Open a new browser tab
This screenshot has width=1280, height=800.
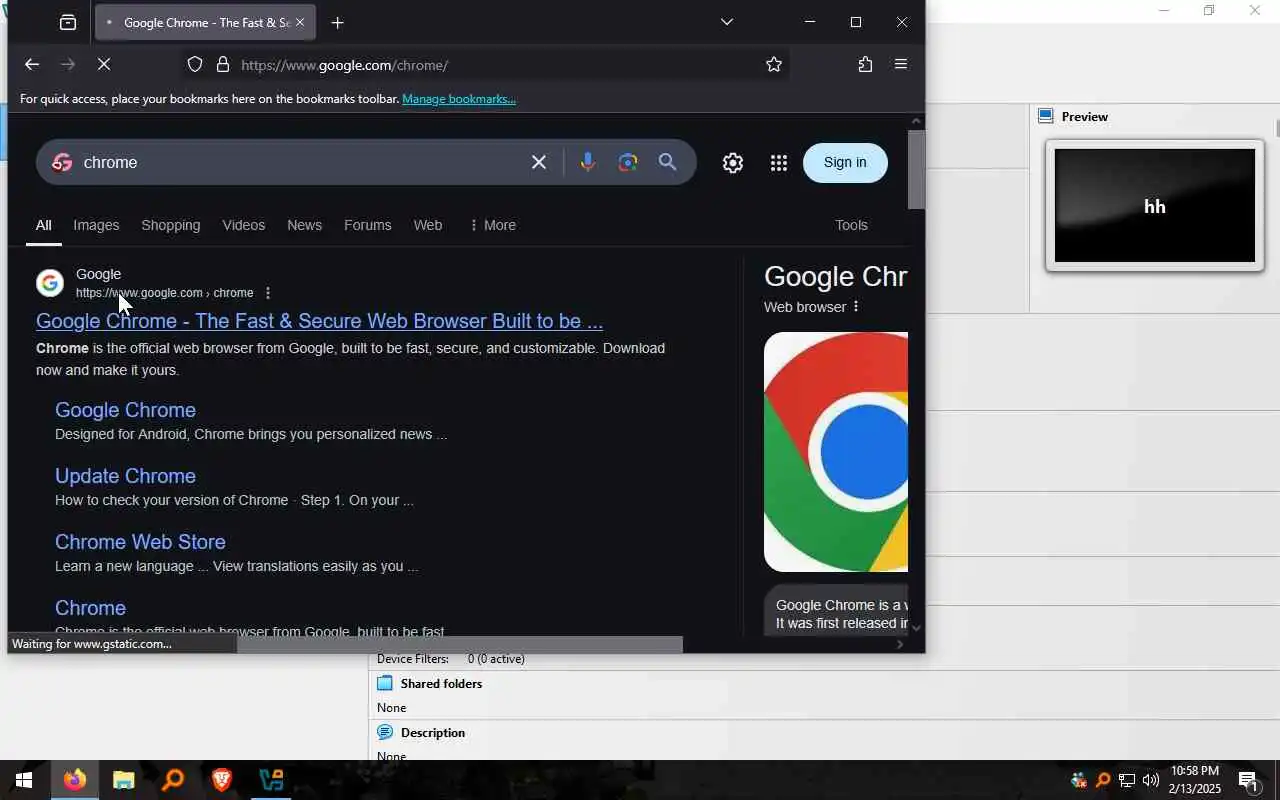[x=337, y=22]
